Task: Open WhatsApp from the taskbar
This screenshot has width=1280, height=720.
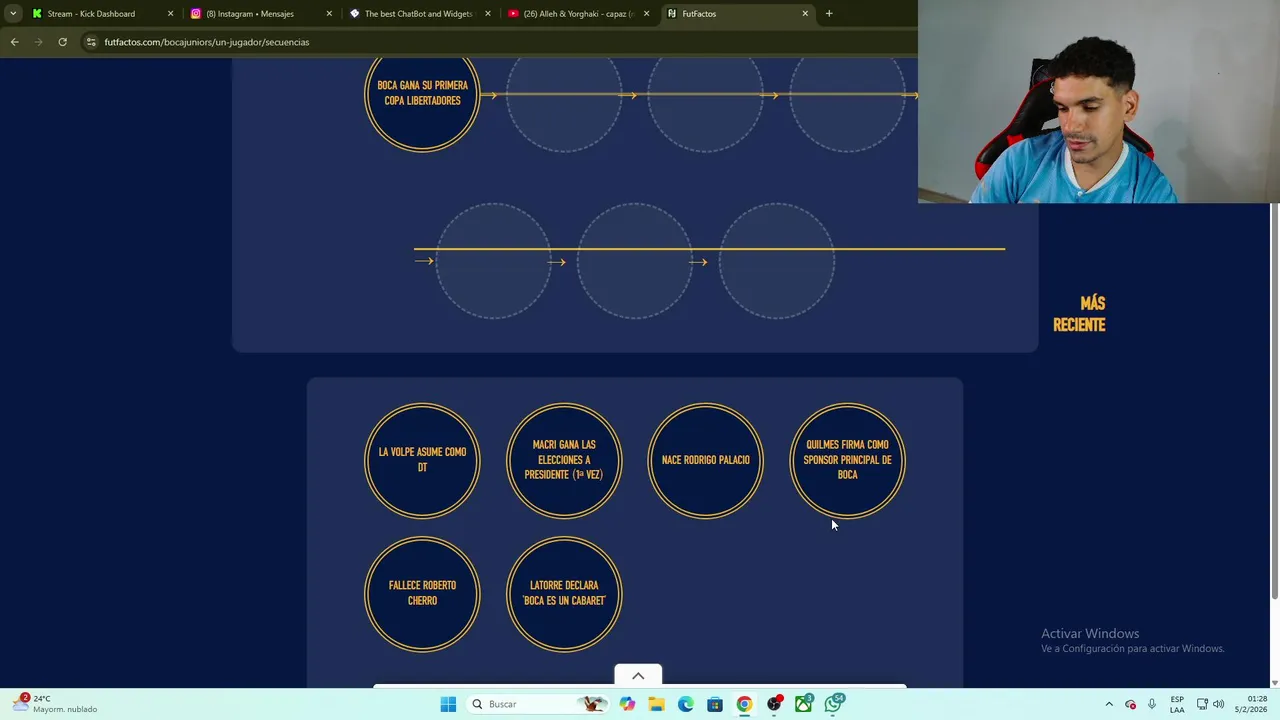Action: [834, 704]
